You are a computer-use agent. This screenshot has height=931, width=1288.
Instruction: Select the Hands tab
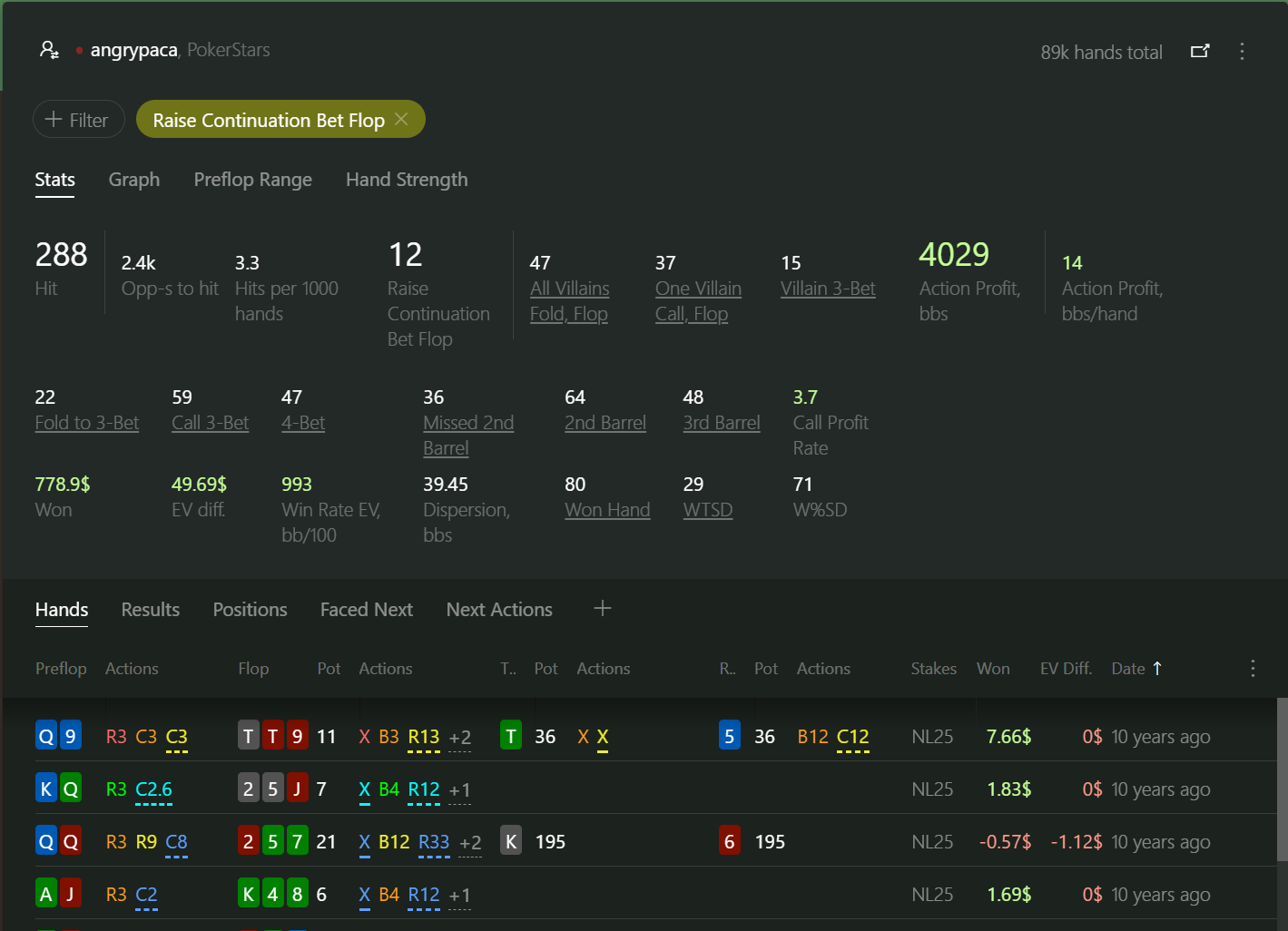(62, 610)
